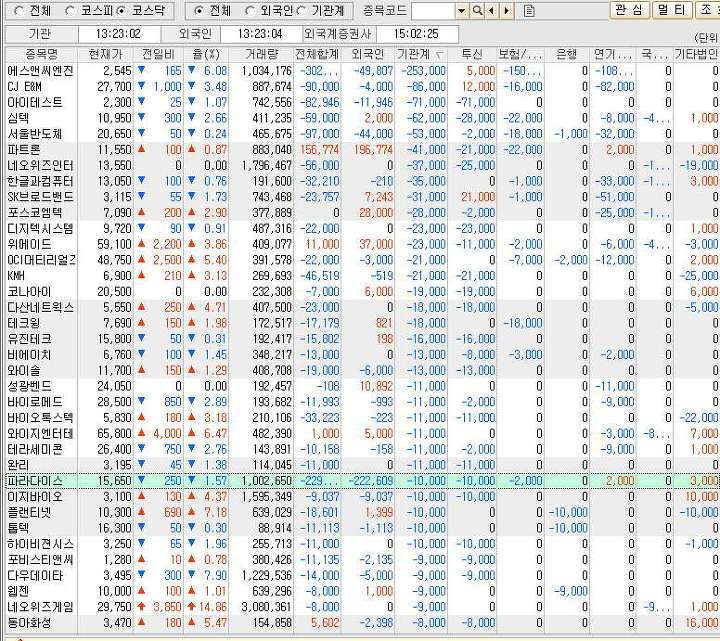Image resolution: width=720 pixels, height=641 pixels.
Task: Select the 네오위즈인터 stock row
Action: click(362, 165)
